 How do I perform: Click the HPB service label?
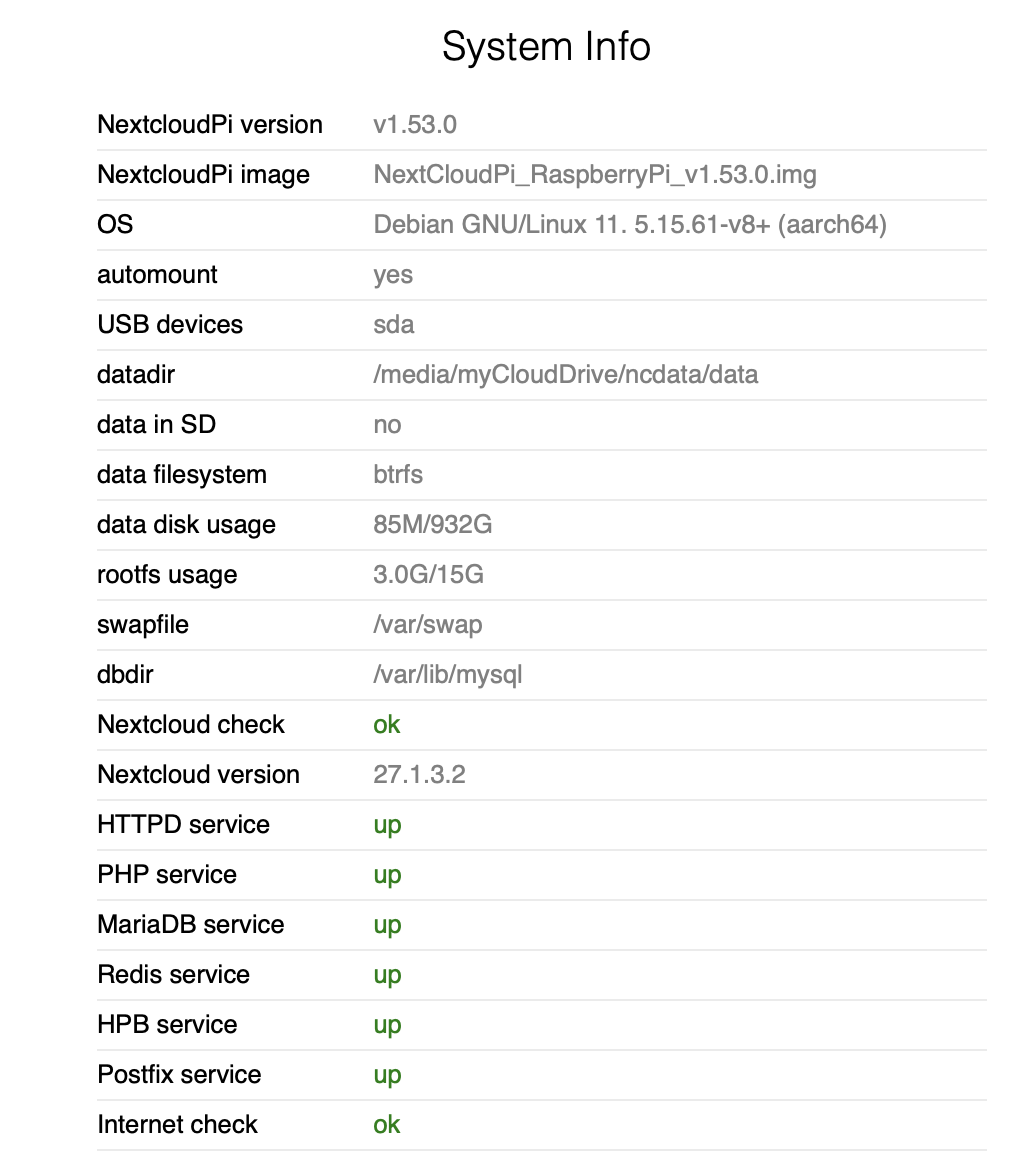click(x=167, y=1025)
